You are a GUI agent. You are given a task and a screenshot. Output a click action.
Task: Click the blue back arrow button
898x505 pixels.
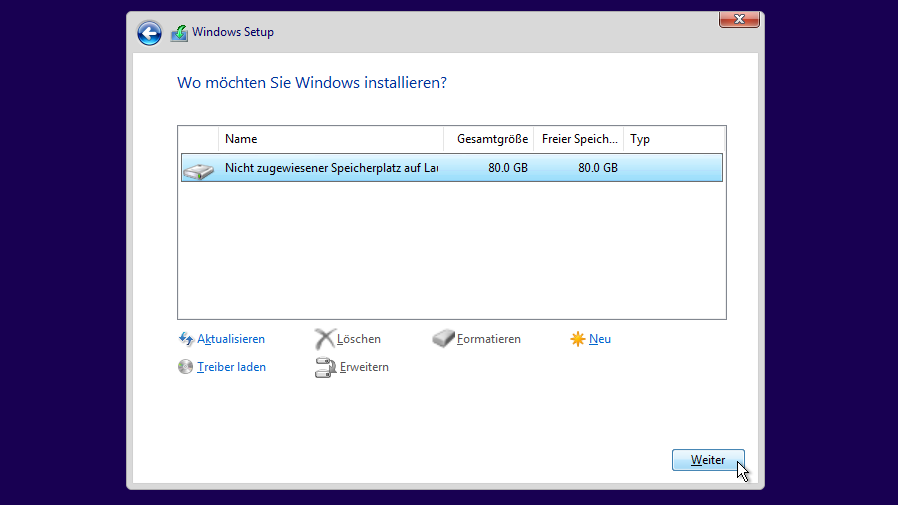(149, 33)
